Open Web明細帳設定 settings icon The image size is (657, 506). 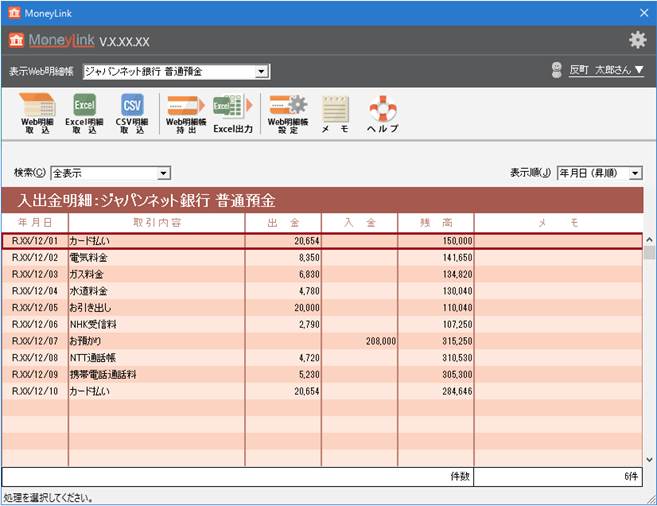288,113
